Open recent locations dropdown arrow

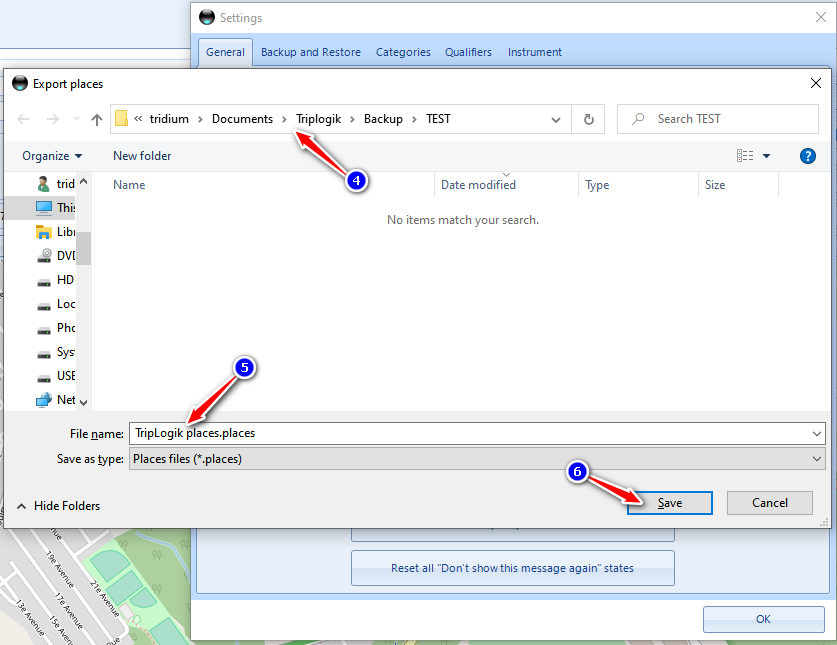pyautogui.click(x=76, y=119)
